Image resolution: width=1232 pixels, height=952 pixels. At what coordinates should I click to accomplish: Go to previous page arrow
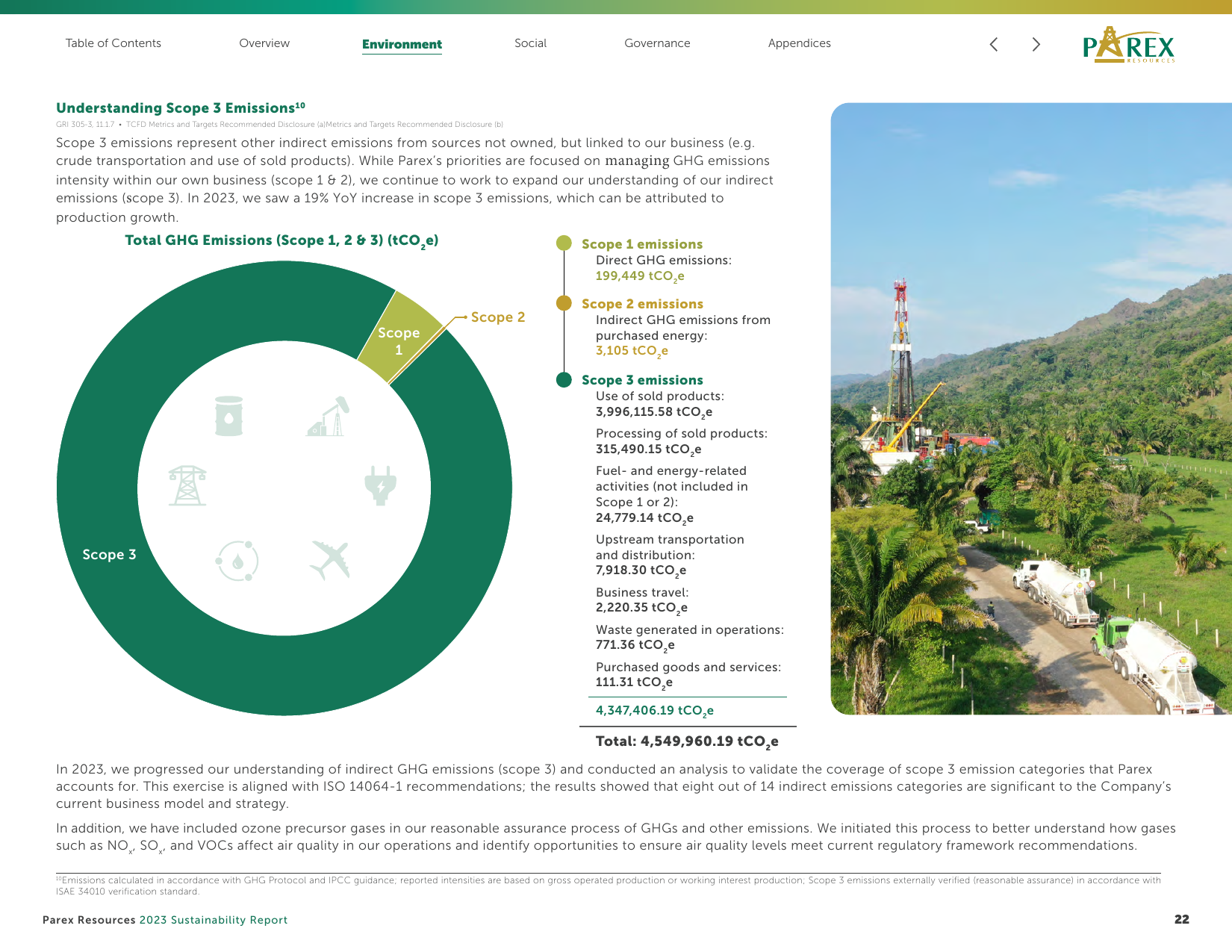pos(993,44)
